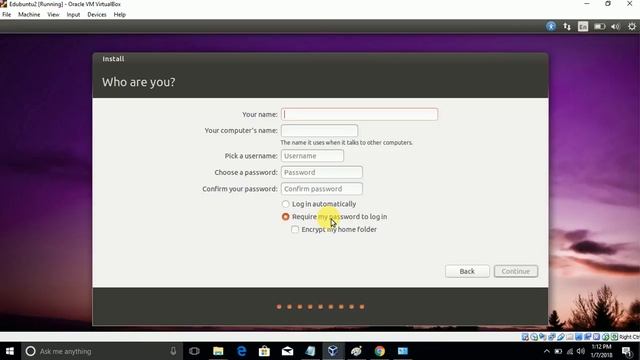Click the Continue button in installer
This screenshot has height=360, width=640.
[516, 271]
